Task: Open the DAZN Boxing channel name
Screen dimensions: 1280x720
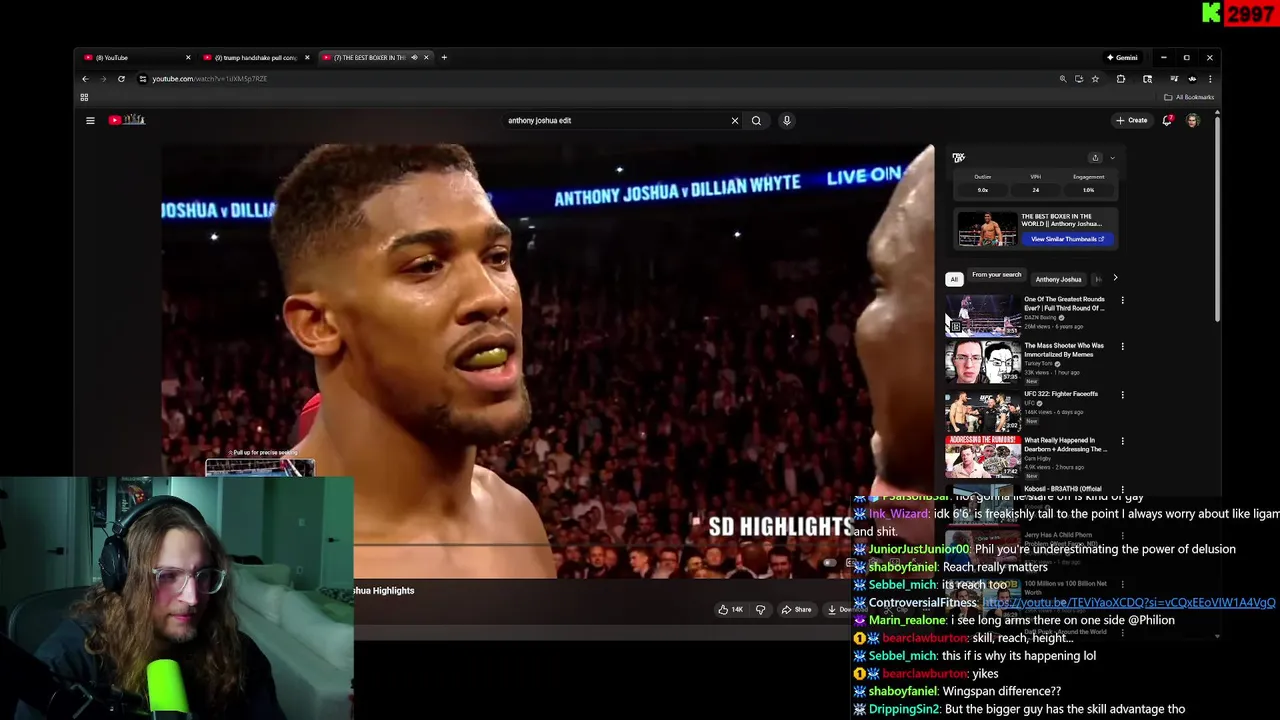Action: [1040, 318]
